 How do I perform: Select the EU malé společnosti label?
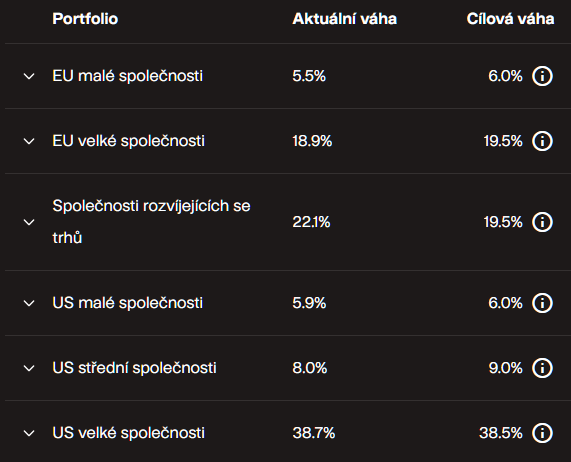(127, 76)
